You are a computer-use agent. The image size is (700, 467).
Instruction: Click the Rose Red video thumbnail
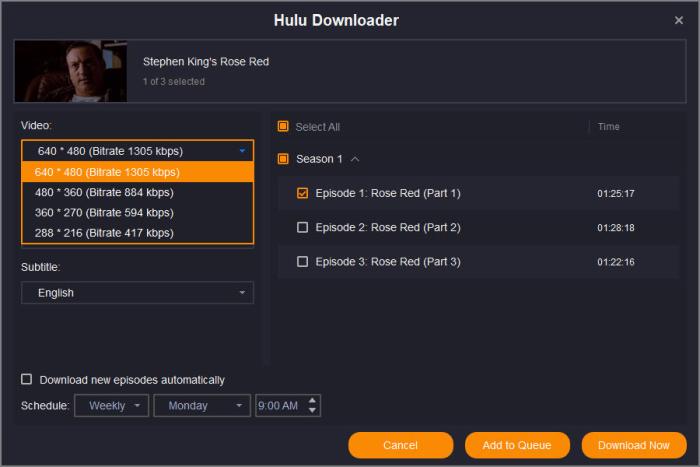point(71,71)
